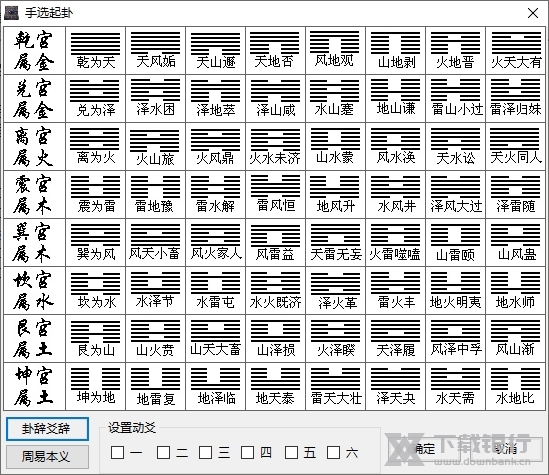Choose the 火水未济 hexagram

(275, 147)
